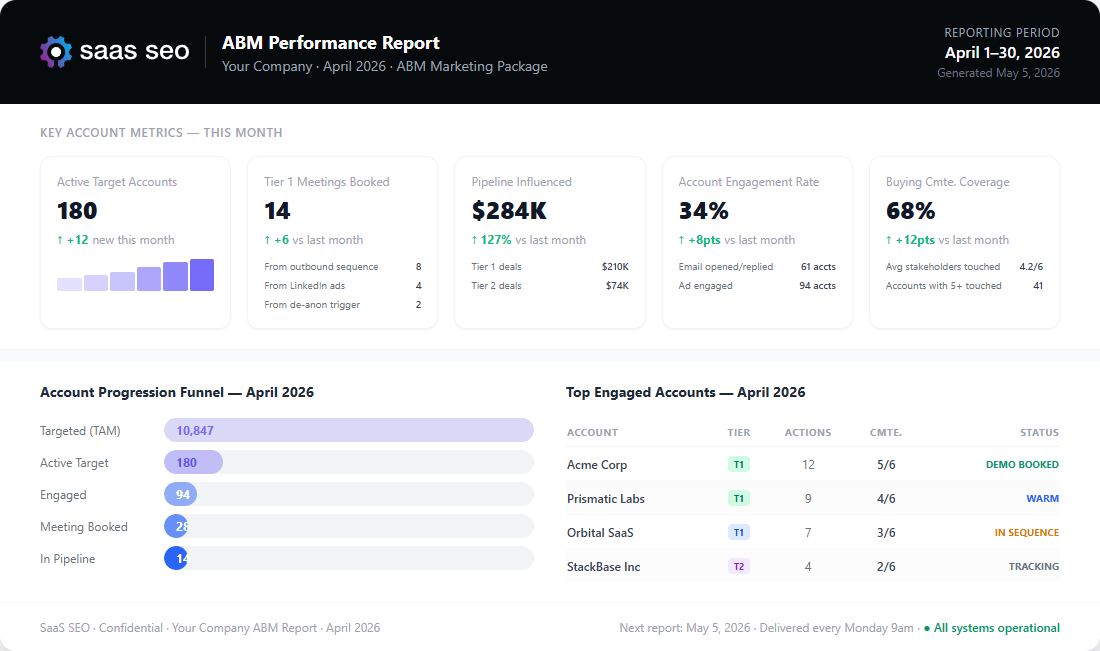The height and width of the screenshot is (651, 1100).
Task: Click the subtitle 'Your Company · April 2026 · ABM Marketing Package'
Action: (384, 67)
